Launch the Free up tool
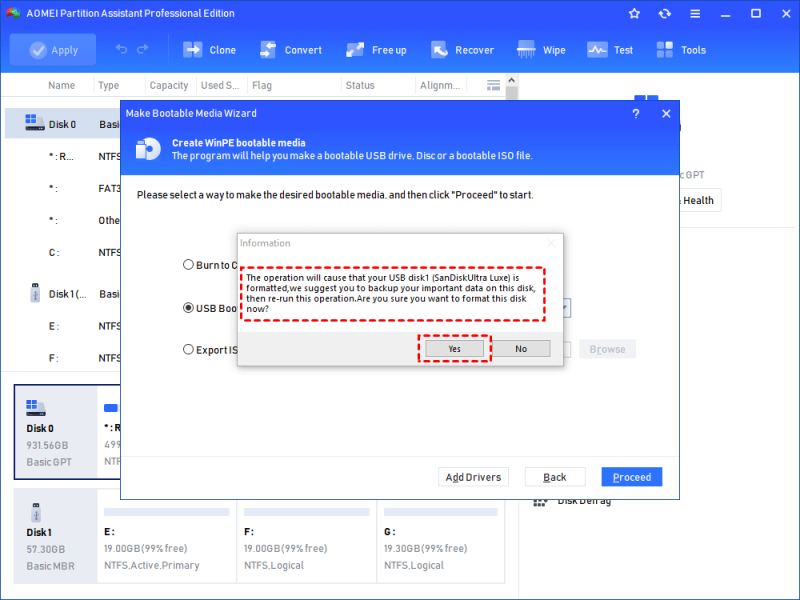 click(x=376, y=50)
